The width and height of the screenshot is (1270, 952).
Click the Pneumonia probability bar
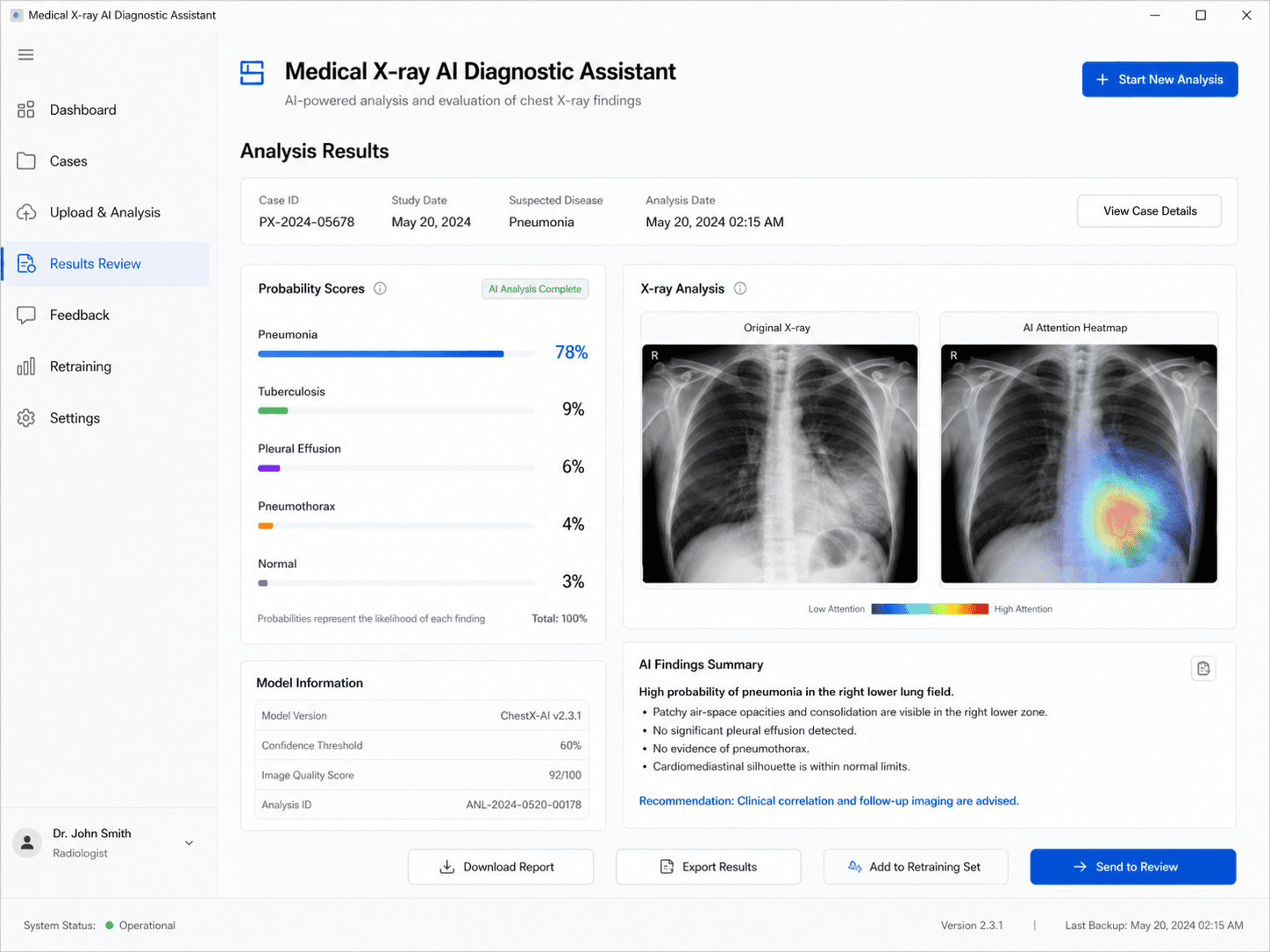pyautogui.click(x=396, y=354)
